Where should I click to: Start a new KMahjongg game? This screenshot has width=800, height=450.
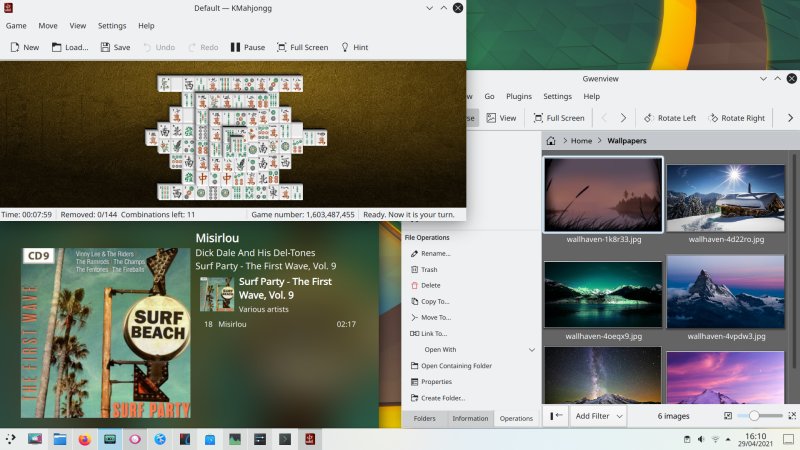(x=23, y=47)
